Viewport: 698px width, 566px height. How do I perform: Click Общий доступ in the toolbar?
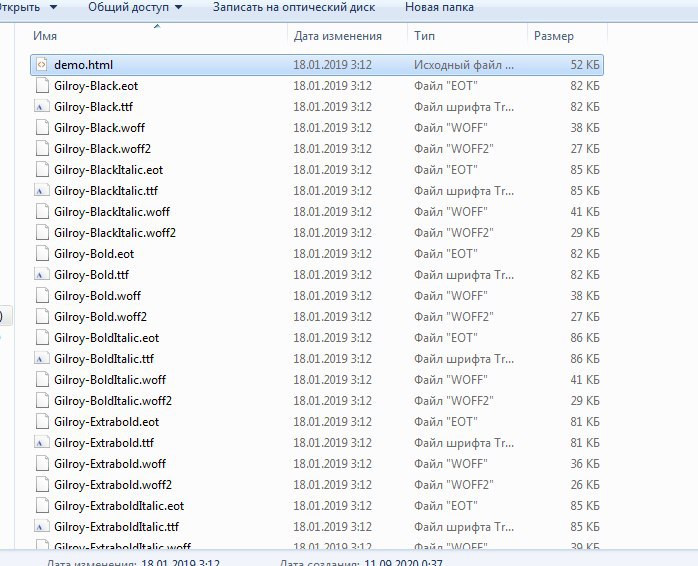tap(128, 7)
